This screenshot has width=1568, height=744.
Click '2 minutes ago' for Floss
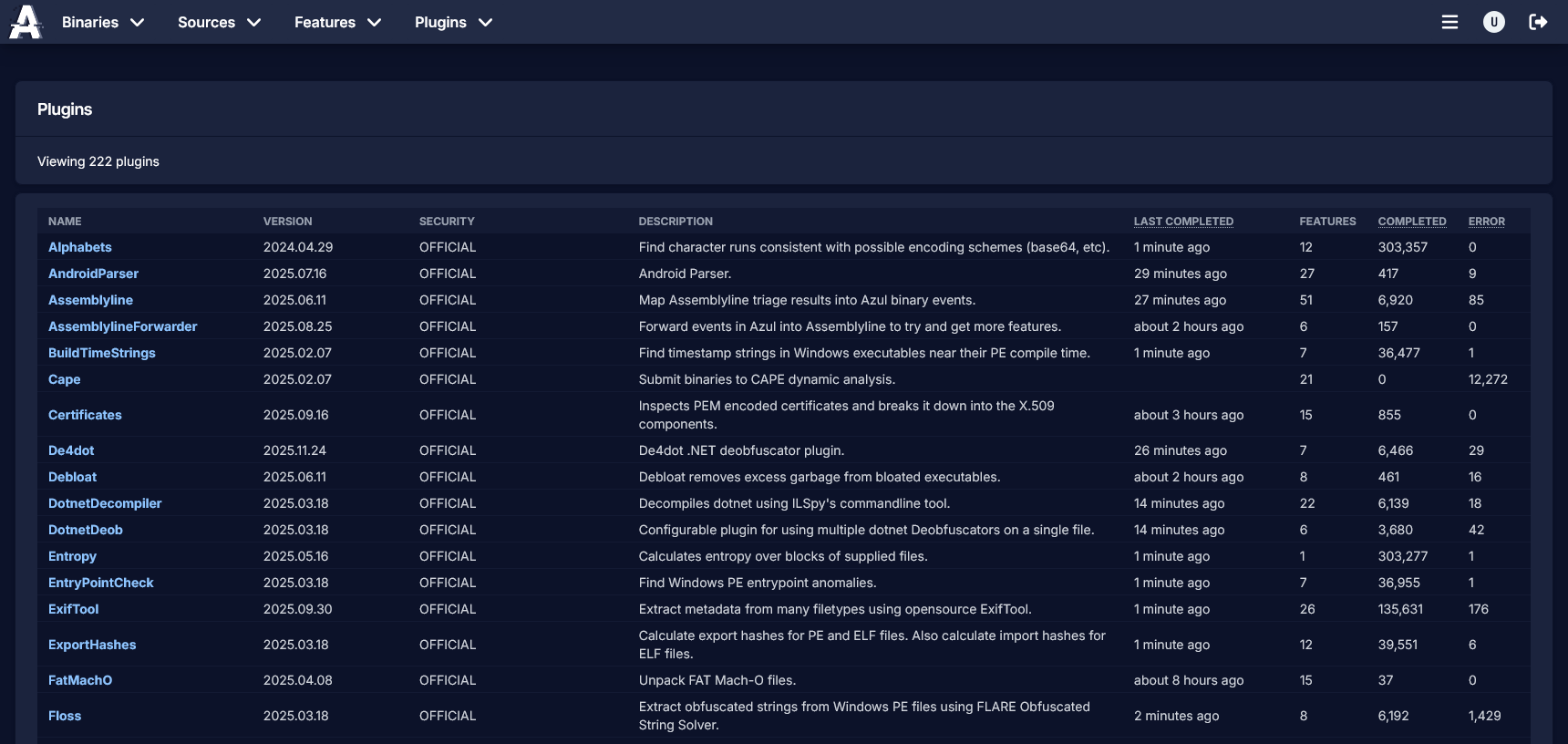(1177, 716)
